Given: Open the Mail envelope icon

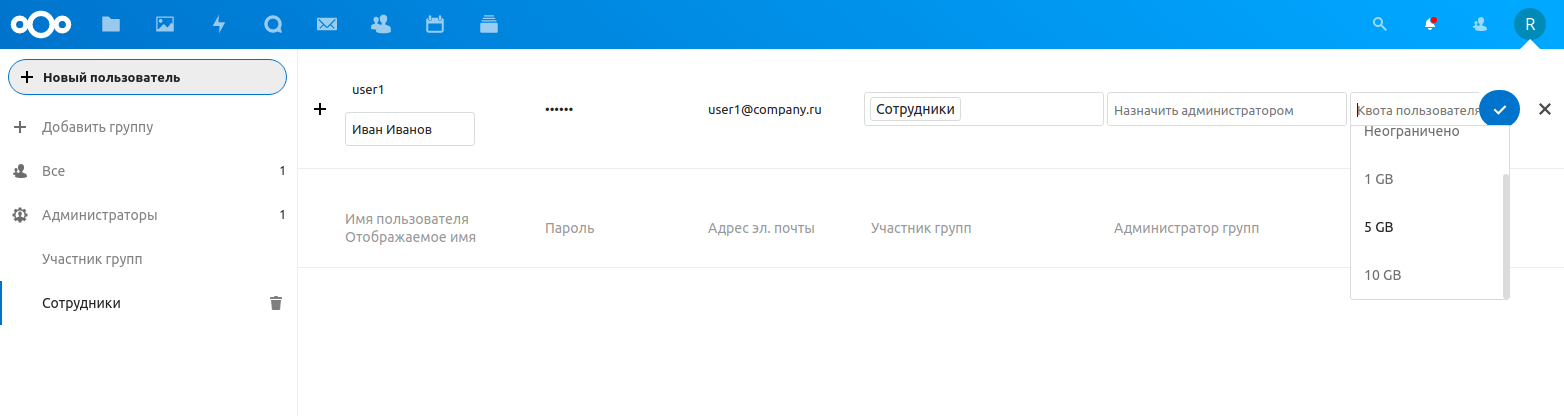Looking at the screenshot, I should (326, 24).
